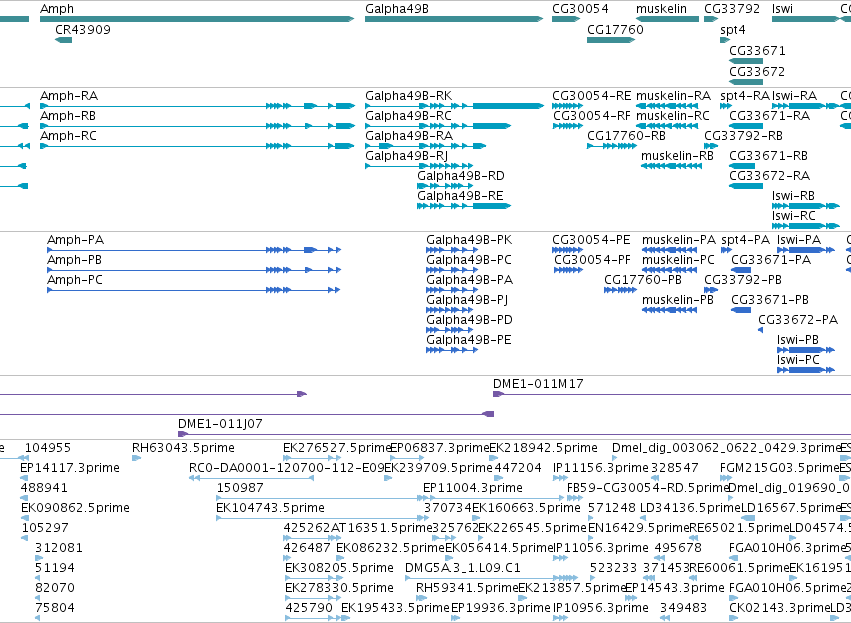Select EST EK104743.5prime
Image resolution: width=851 pixels, height=623 pixels.
[x=322, y=518]
